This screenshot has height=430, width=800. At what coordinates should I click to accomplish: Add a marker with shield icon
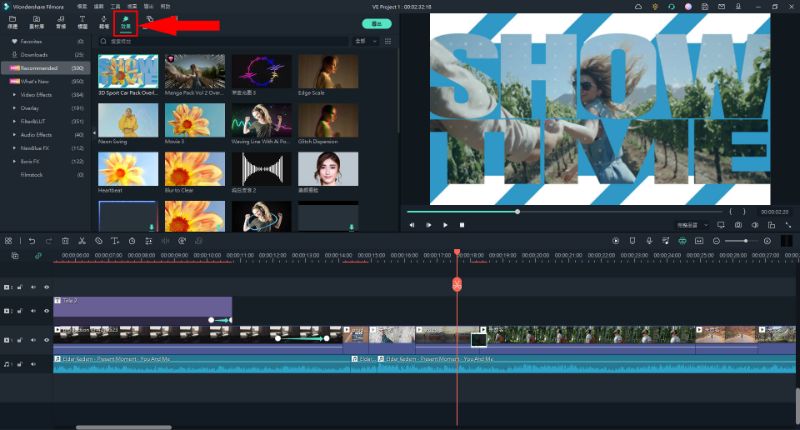(x=632, y=241)
